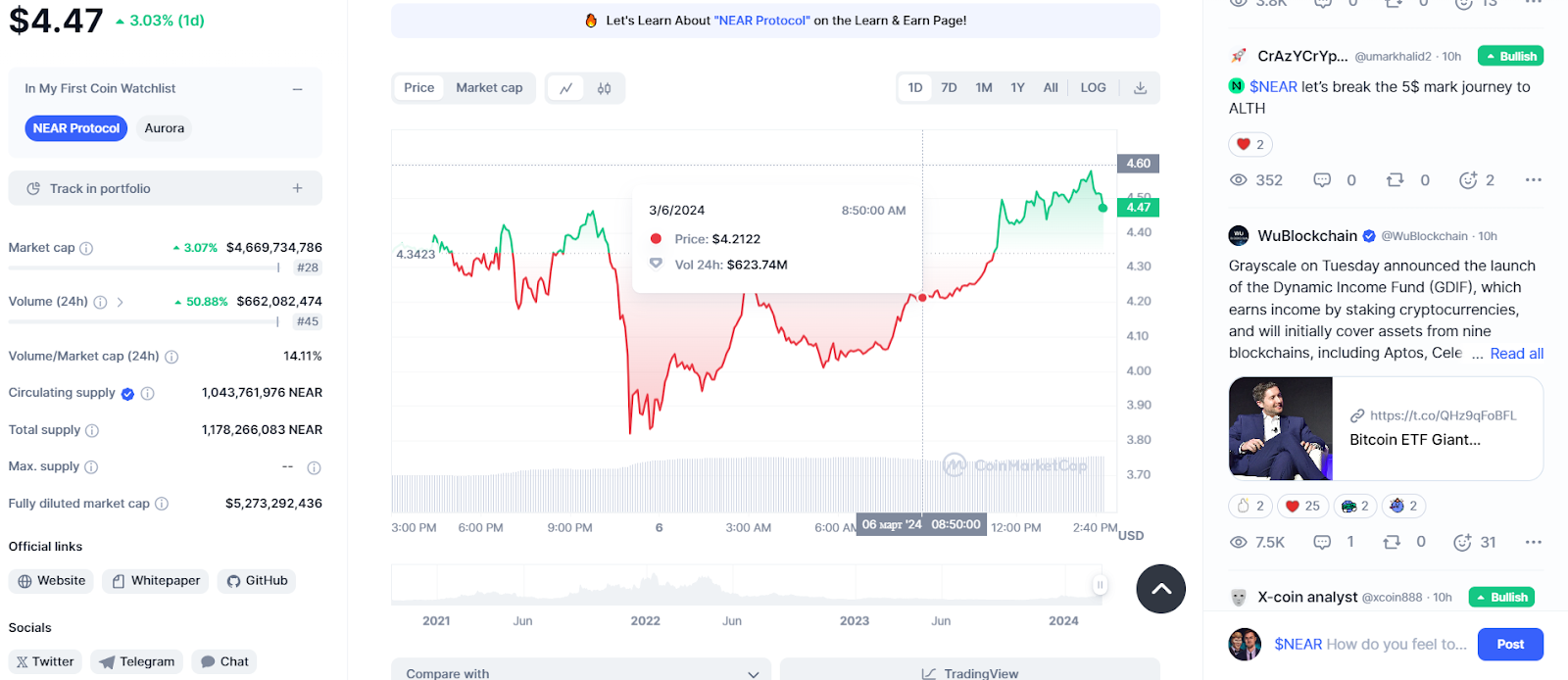The width and height of the screenshot is (1568, 680).
Task: Select 1M time range
Action: click(x=984, y=88)
